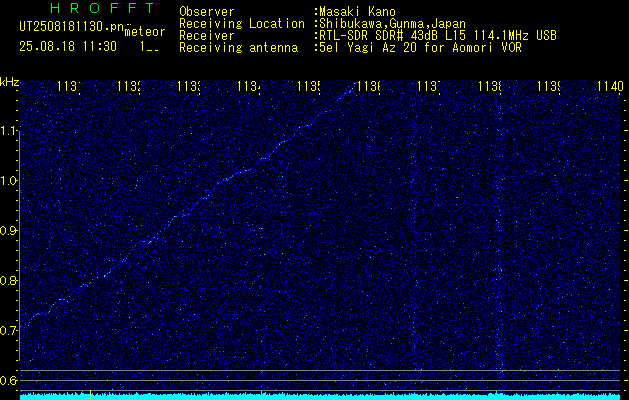629x400 pixels.
Task: Click the yellow marker on cyan strip
Action: tap(91, 395)
